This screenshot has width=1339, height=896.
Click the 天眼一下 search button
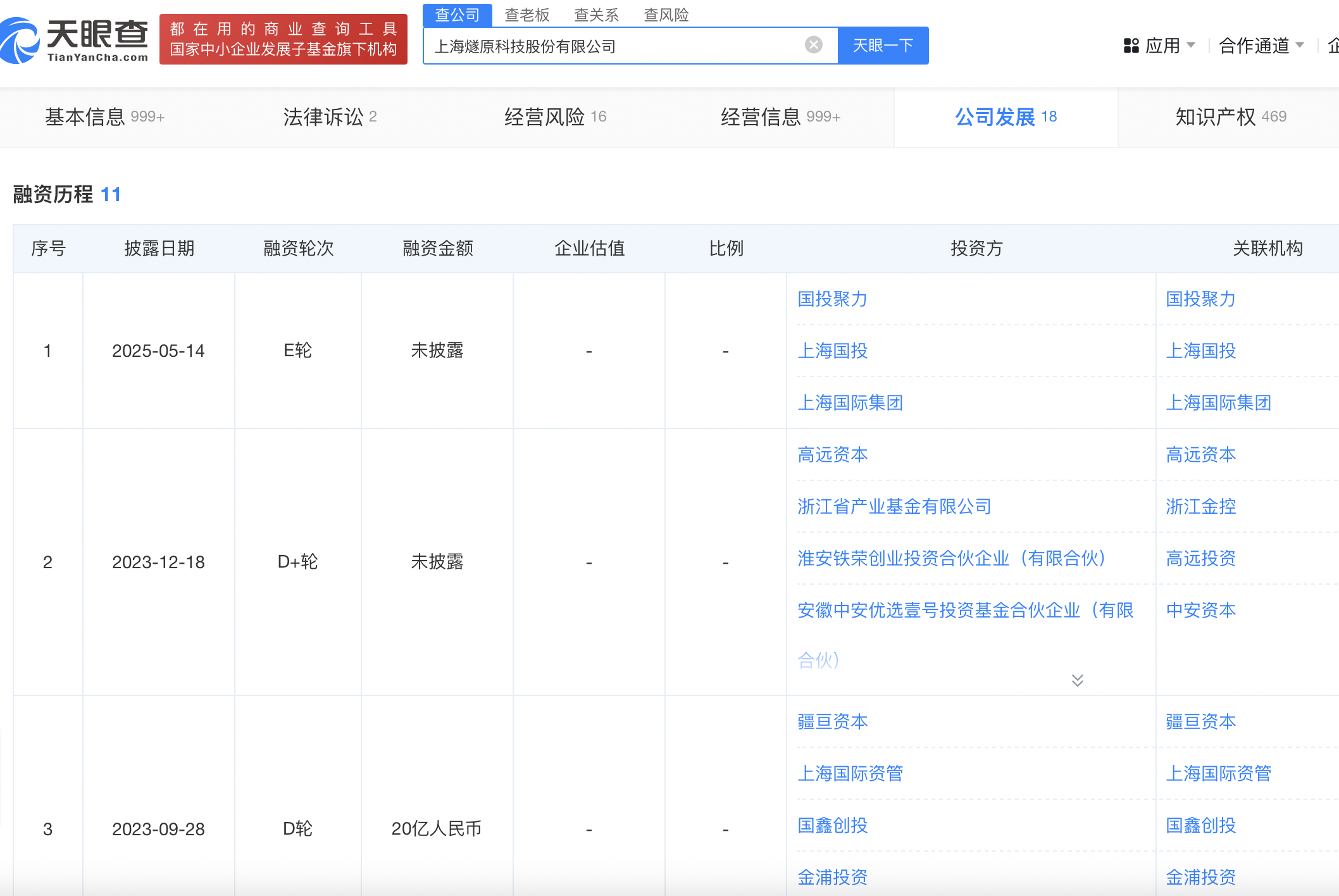(x=883, y=46)
